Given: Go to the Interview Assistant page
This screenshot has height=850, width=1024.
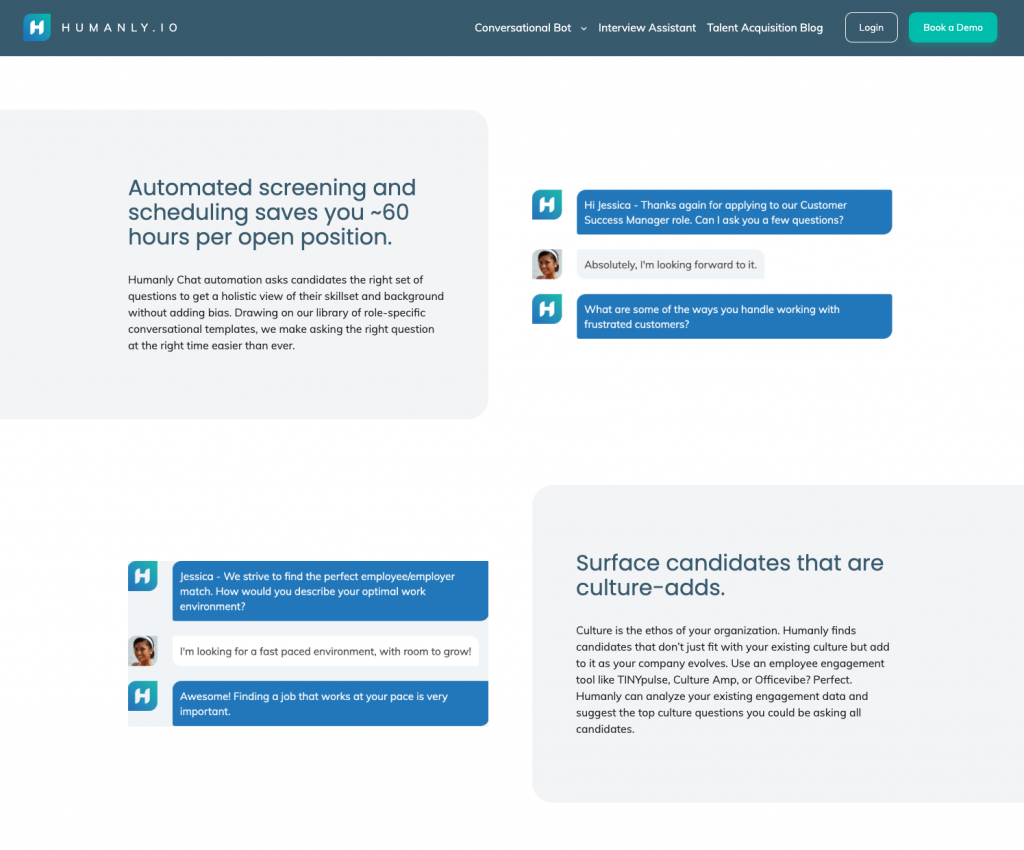Looking at the screenshot, I should [647, 28].
